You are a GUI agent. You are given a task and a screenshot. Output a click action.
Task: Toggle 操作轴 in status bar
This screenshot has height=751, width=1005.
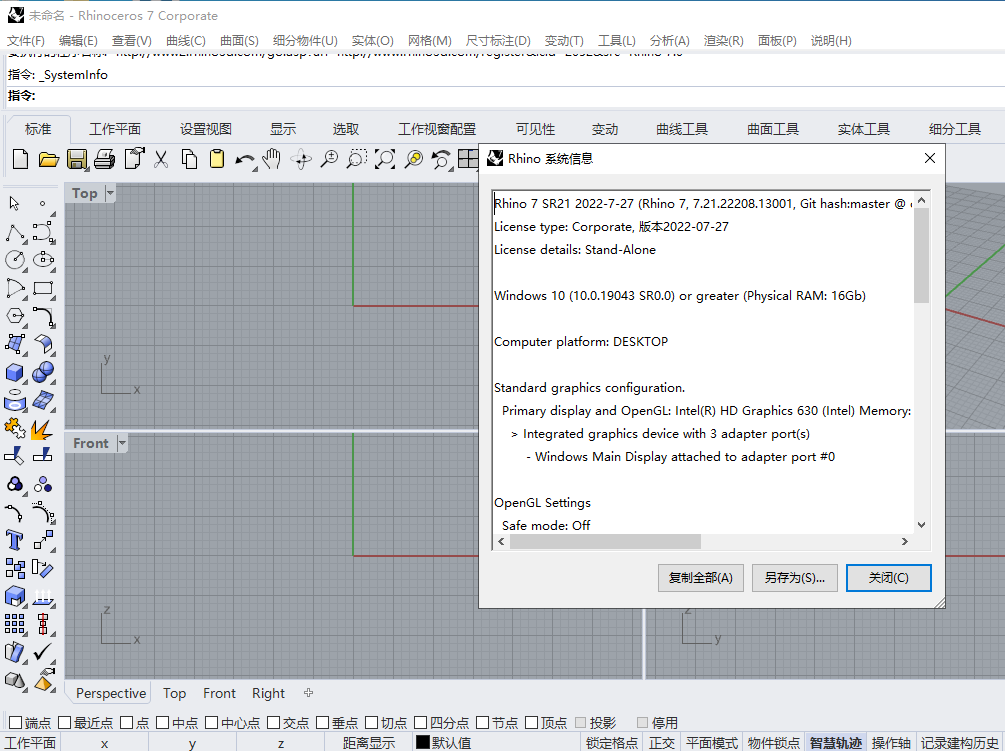(891, 743)
